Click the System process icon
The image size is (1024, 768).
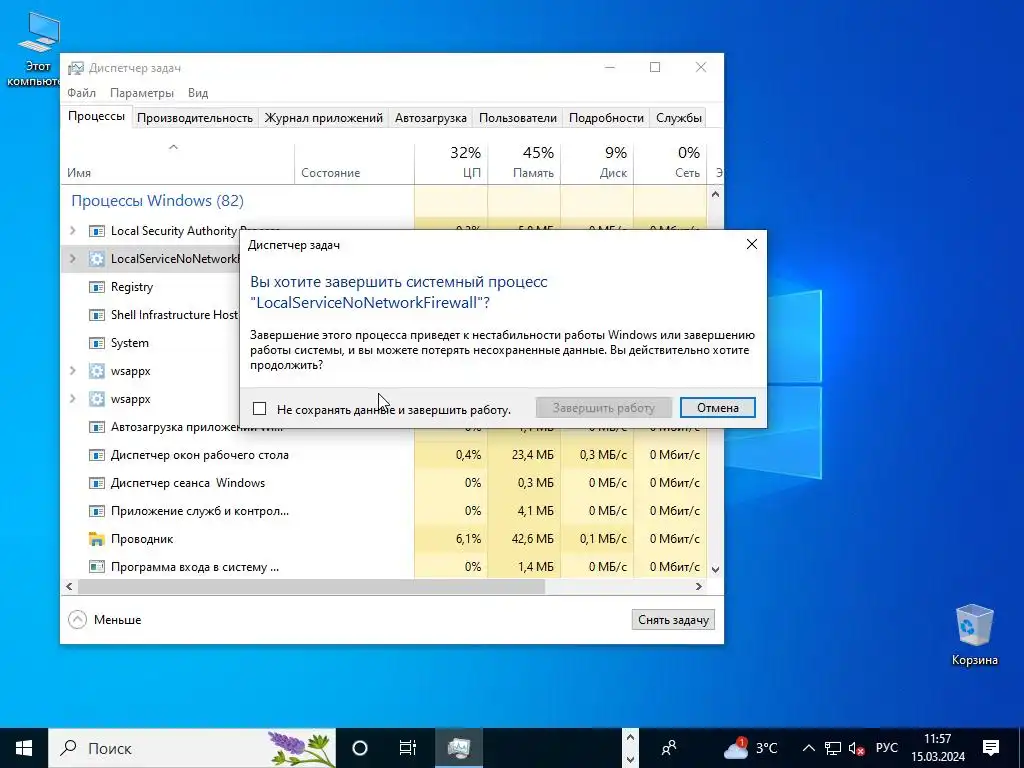click(x=97, y=343)
